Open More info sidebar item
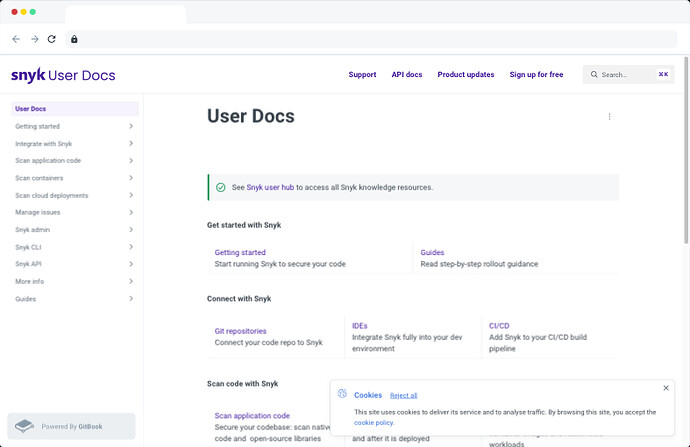Screen dimensions: 690x447 [x=75, y=281]
